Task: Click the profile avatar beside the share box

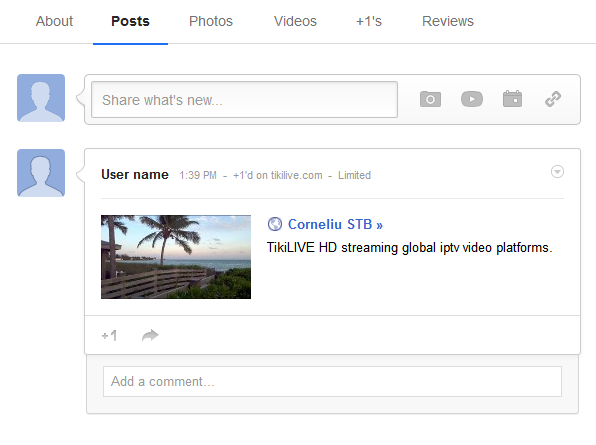Action: click(41, 98)
